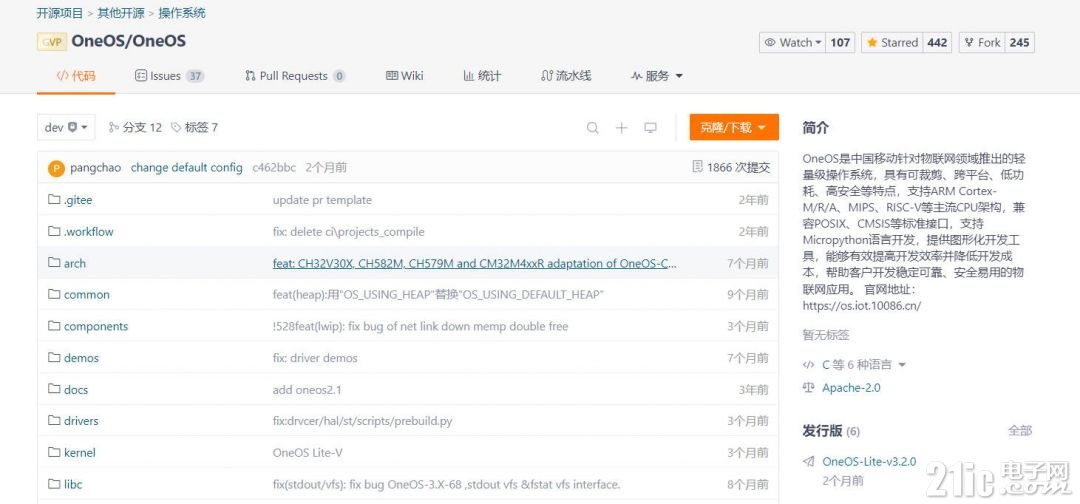Viewport: 1080px width, 504px height.
Task: Go to the Wiki tab
Action: click(x=404, y=76)
